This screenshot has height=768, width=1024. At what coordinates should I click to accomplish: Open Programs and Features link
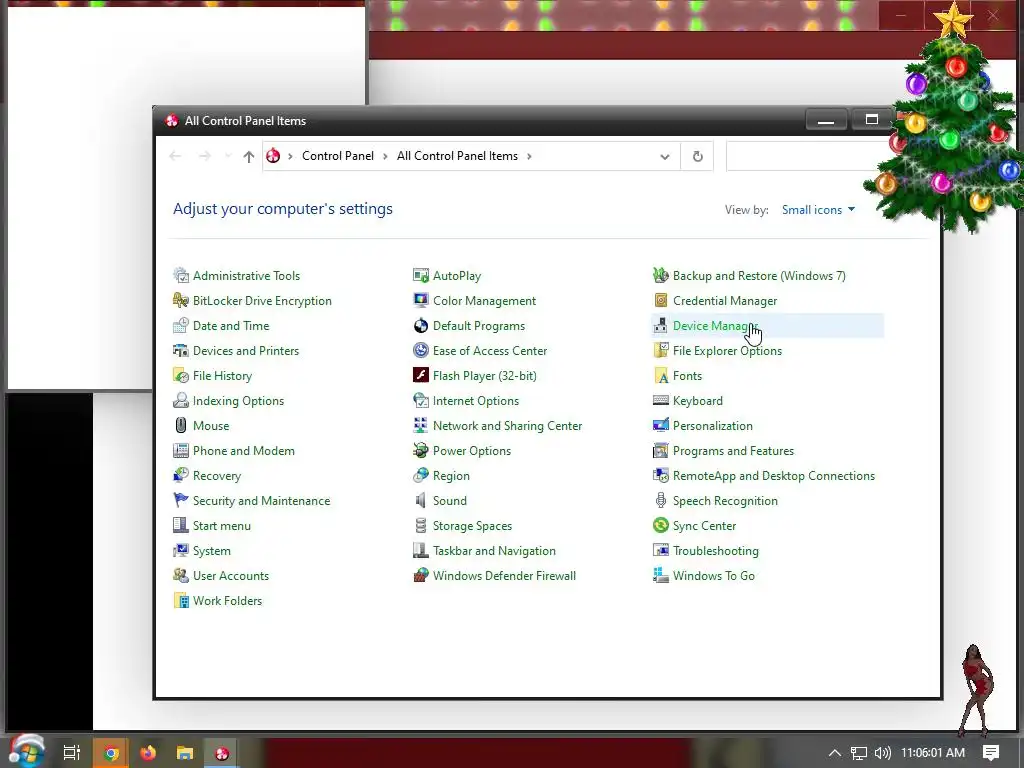(x=733, y=451)
